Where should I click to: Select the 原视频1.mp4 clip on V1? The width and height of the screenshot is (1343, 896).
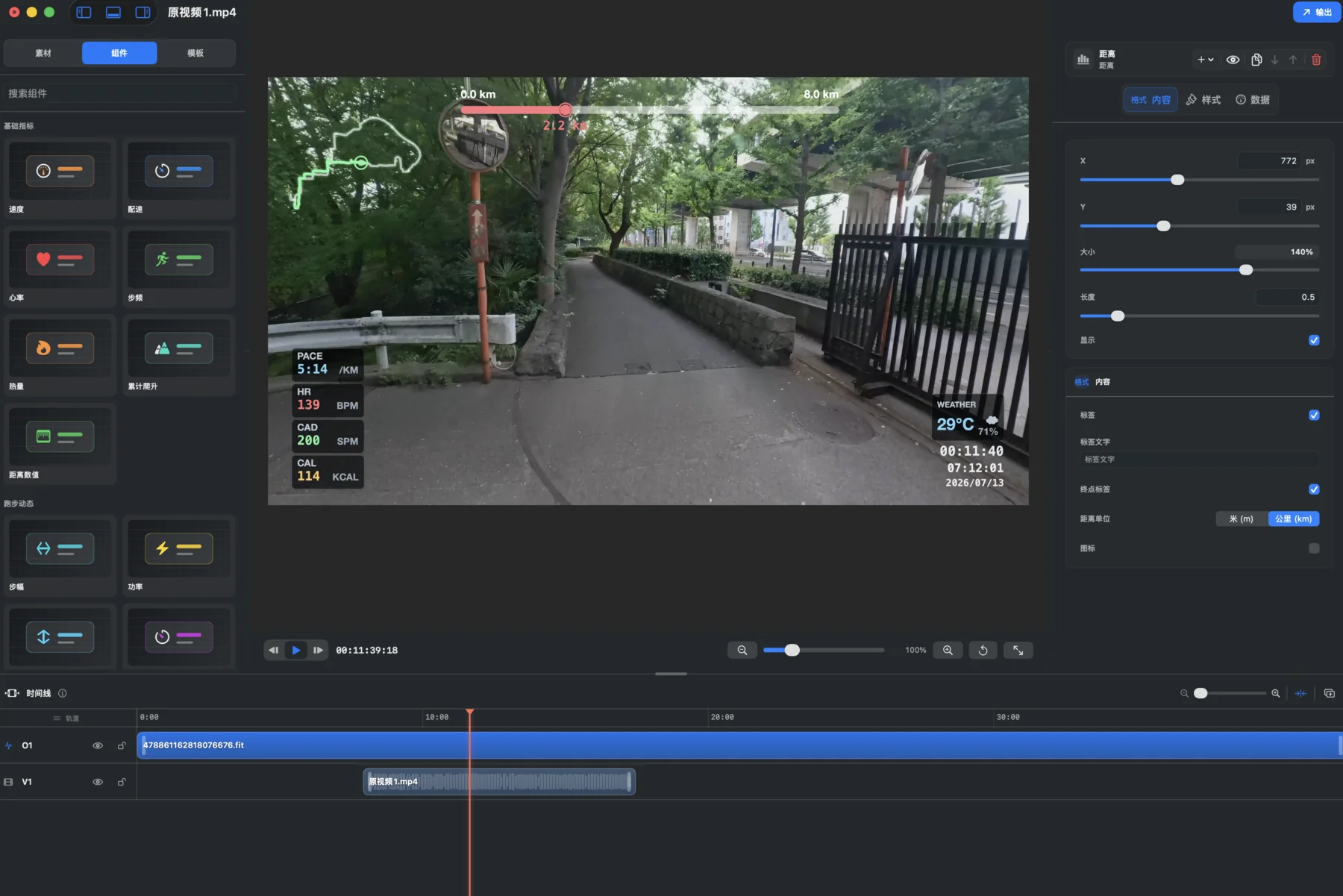499,782
